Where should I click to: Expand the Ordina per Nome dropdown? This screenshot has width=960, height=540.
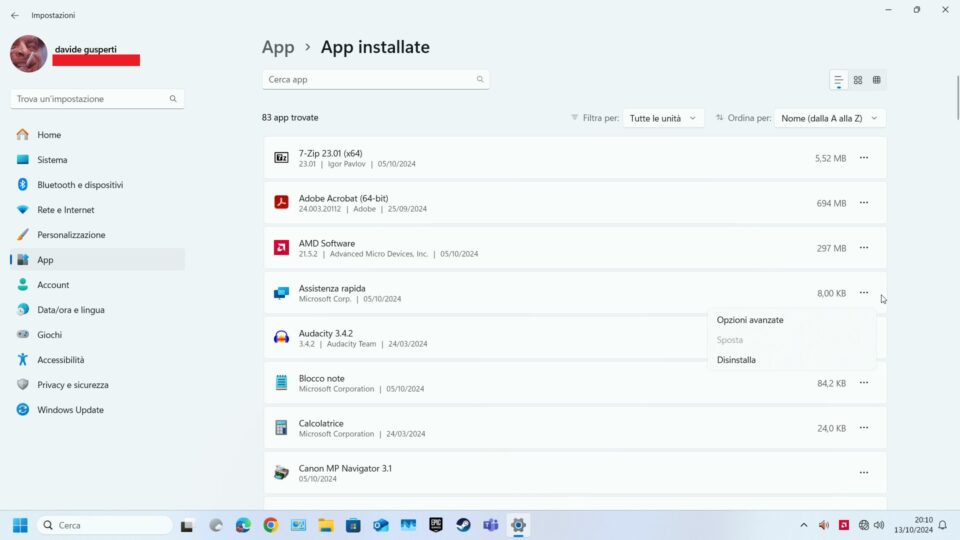click(x=830, y=118)
